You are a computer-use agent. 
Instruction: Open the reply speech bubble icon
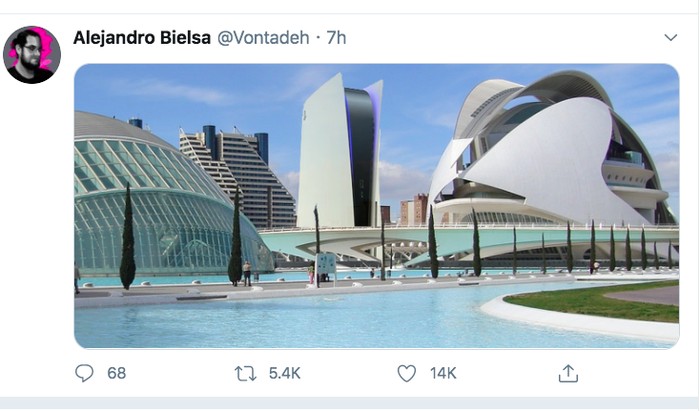[84, 373]
